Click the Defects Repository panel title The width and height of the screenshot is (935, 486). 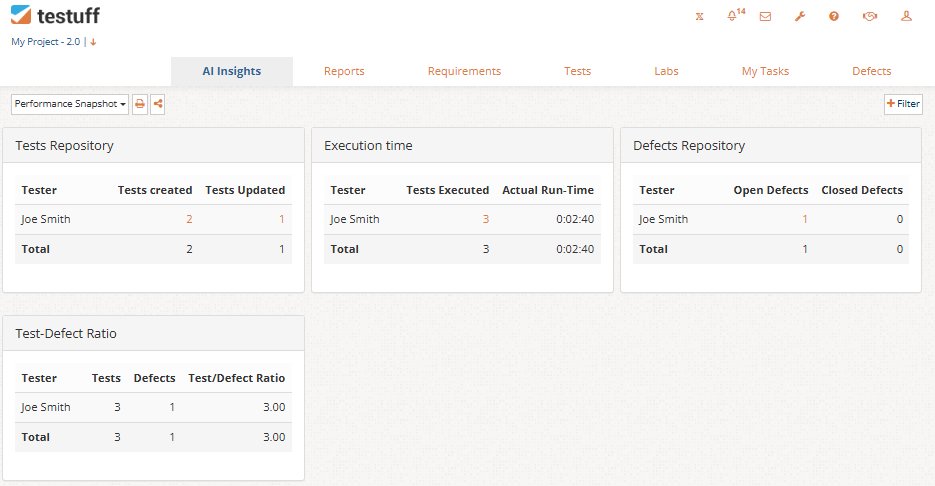[689, 146]
